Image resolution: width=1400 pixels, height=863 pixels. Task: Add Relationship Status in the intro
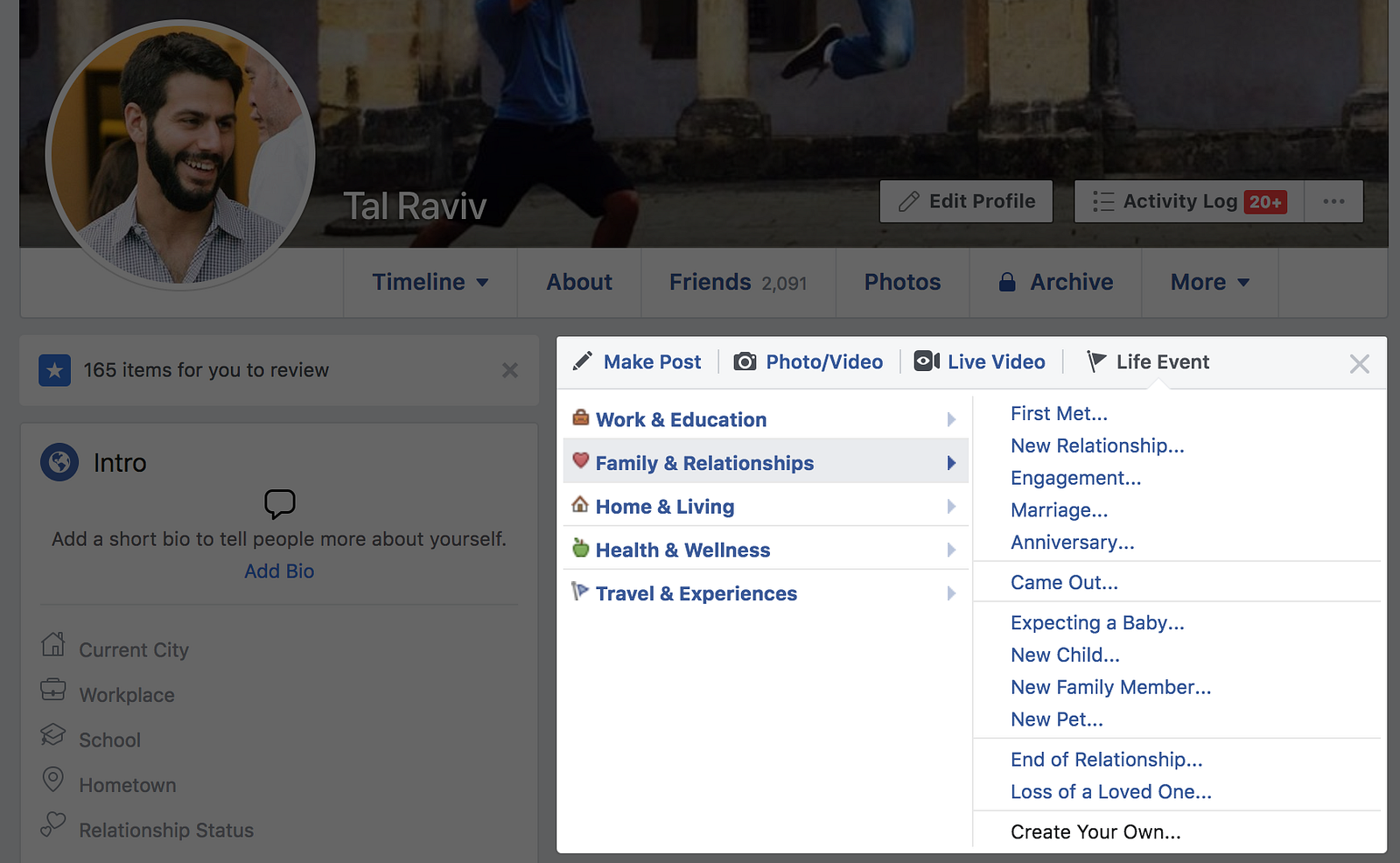tap(166, 831)
